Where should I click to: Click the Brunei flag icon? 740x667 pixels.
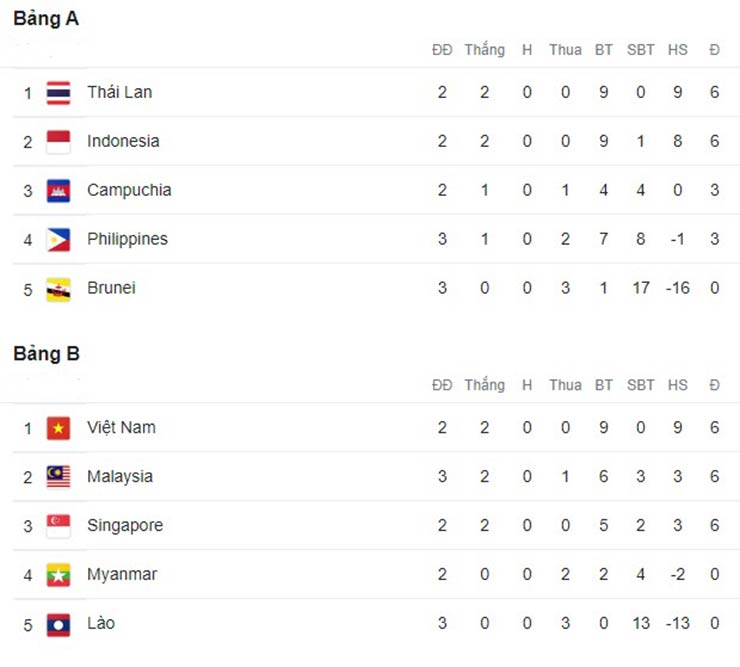click(x=58, y=289)
